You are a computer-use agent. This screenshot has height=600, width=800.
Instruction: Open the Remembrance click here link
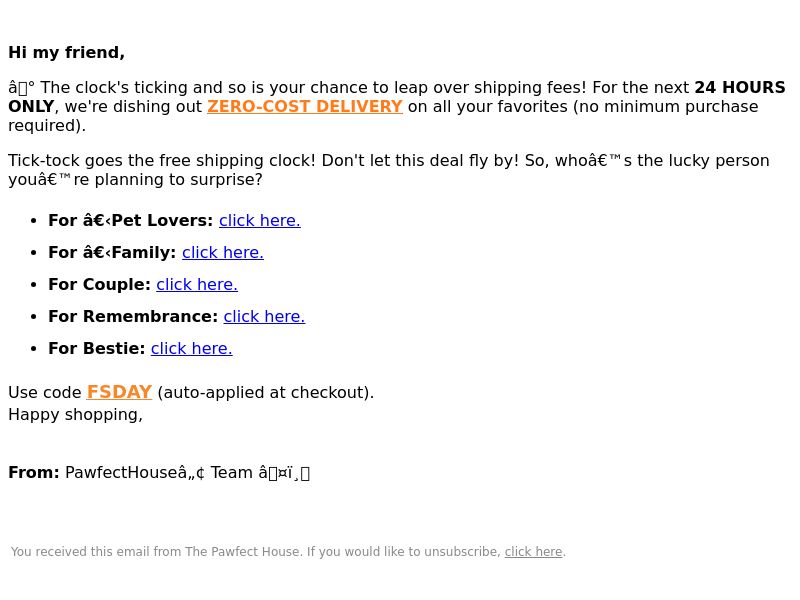[264, 317]
